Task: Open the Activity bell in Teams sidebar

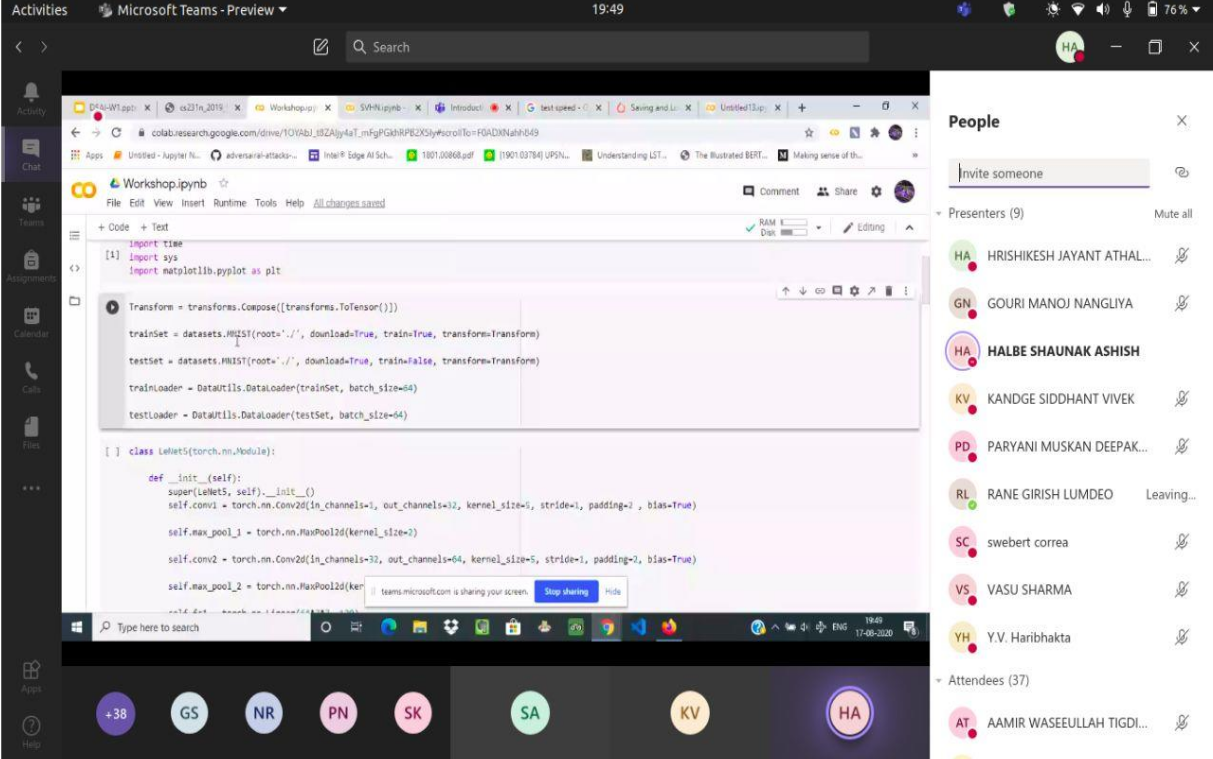Action: (x=31, y=96)
